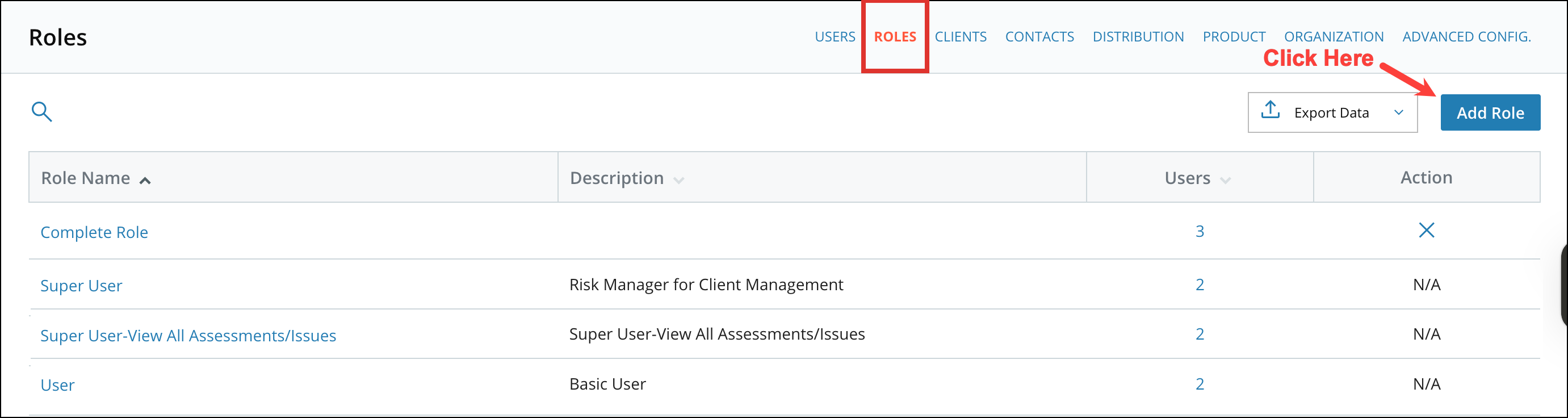Sort the Description column chevron

(679, 181)
